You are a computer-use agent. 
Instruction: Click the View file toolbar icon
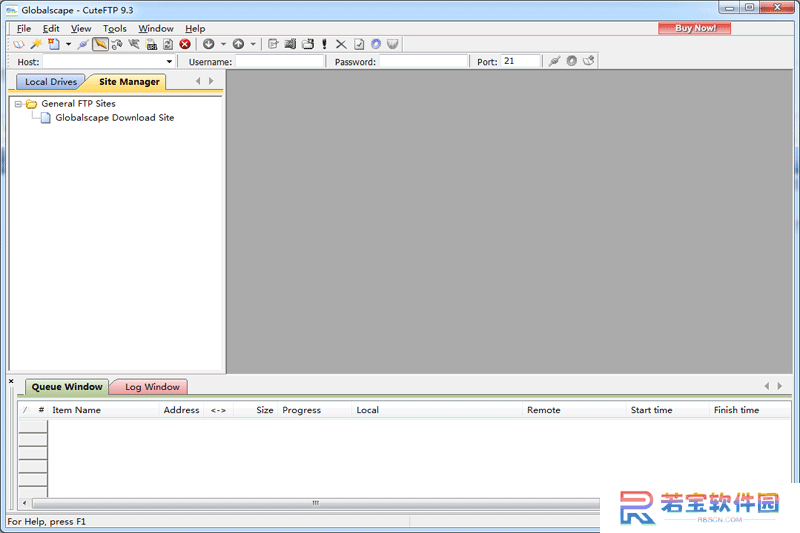[290, 44]
